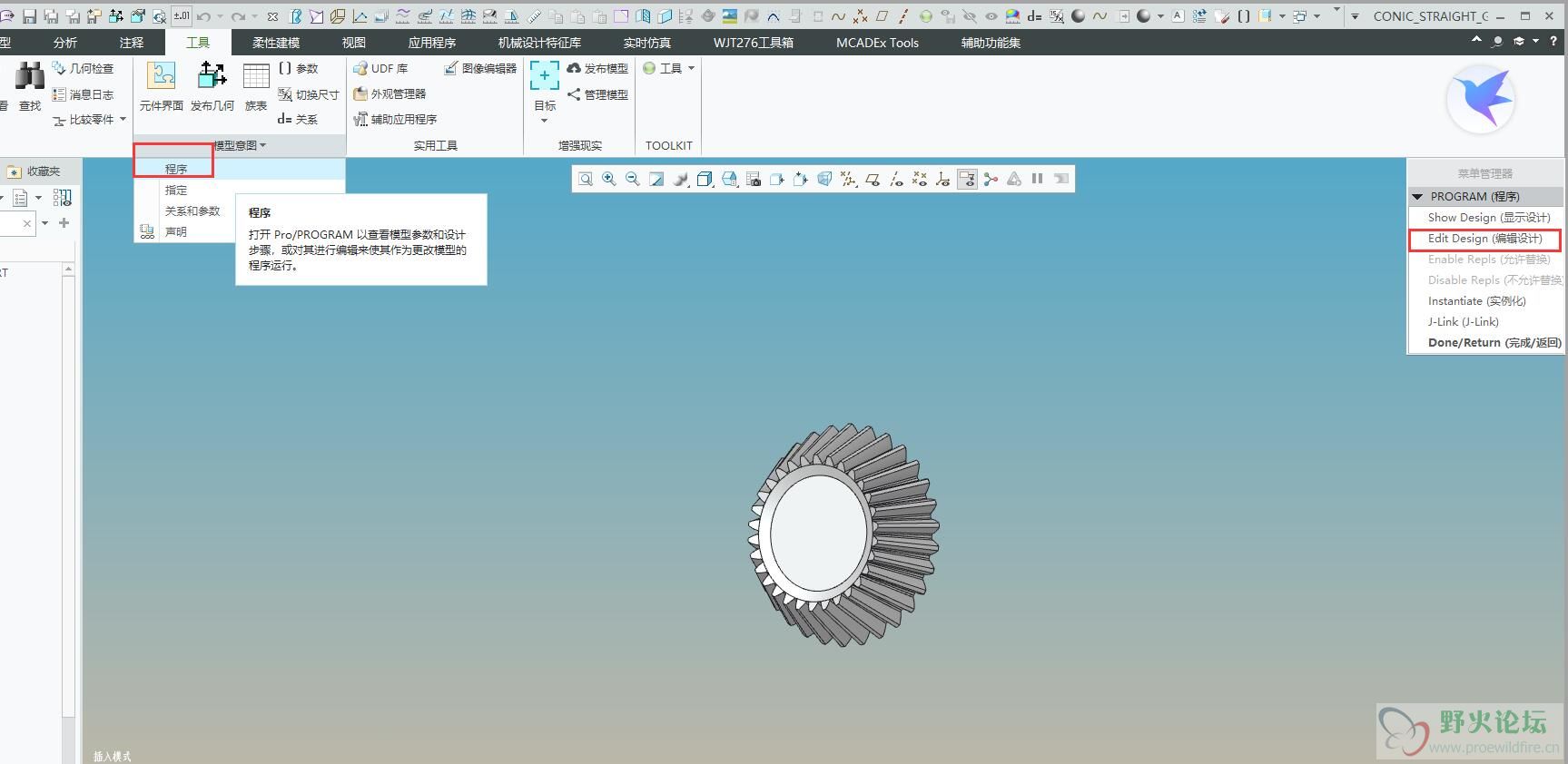Click Instantiate (实例化)

1477,300
